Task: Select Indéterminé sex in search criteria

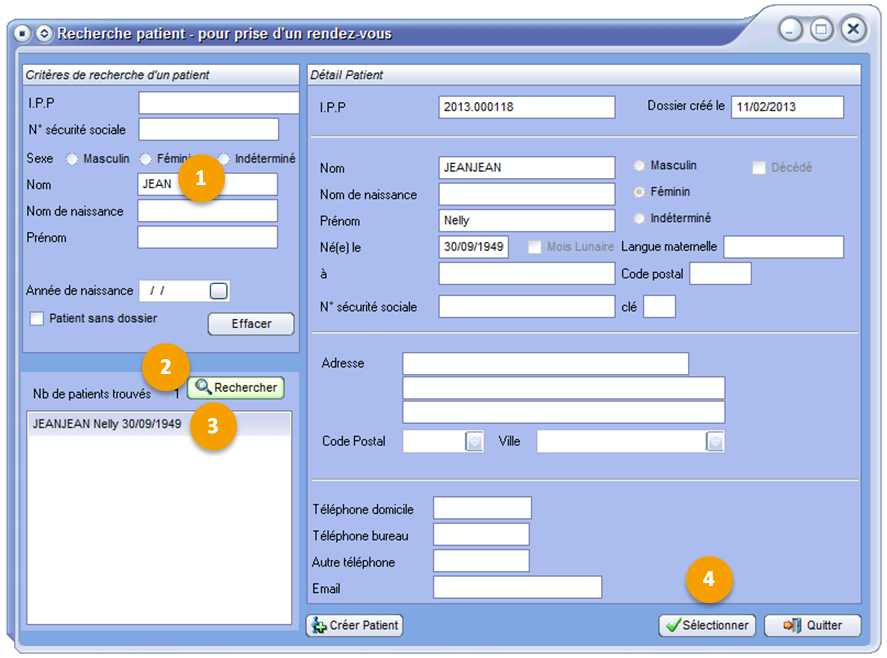Action: coord(224,159)
